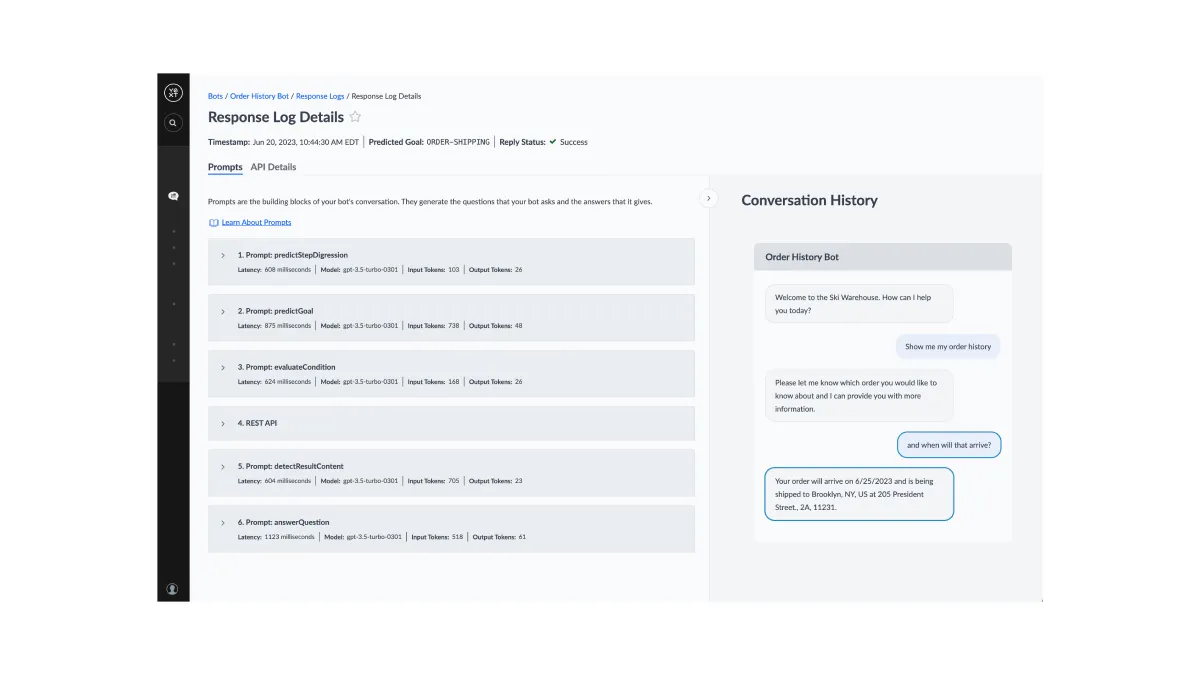Select the 'Please let me know which order' message
Viewport: 1200px width, 675px height.
(x=859, y=395)
